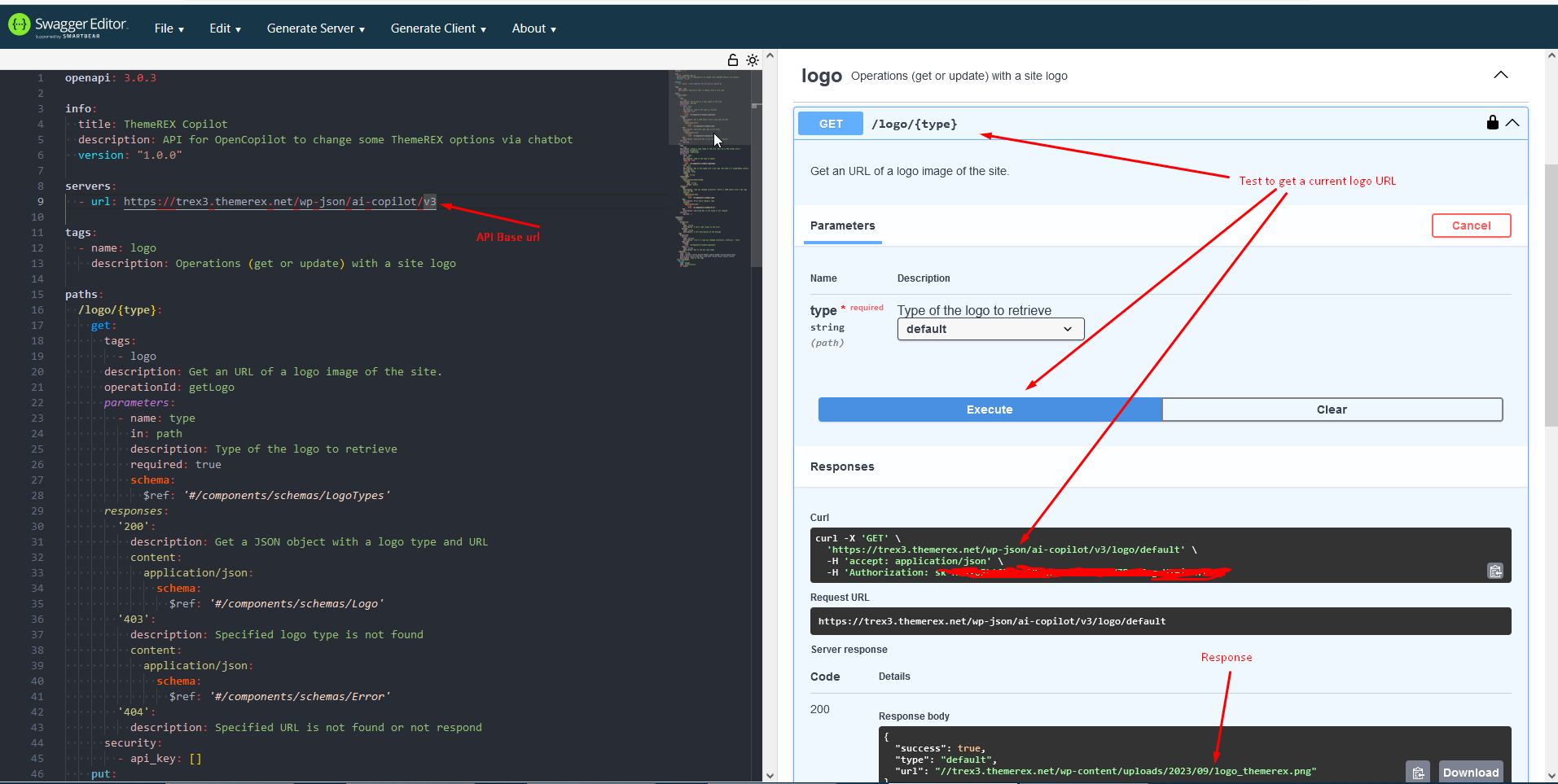The image size is (1558, 784).
Task: Click the '$ref: #/components/schemas/Error' line
Action: coord(279,697)
